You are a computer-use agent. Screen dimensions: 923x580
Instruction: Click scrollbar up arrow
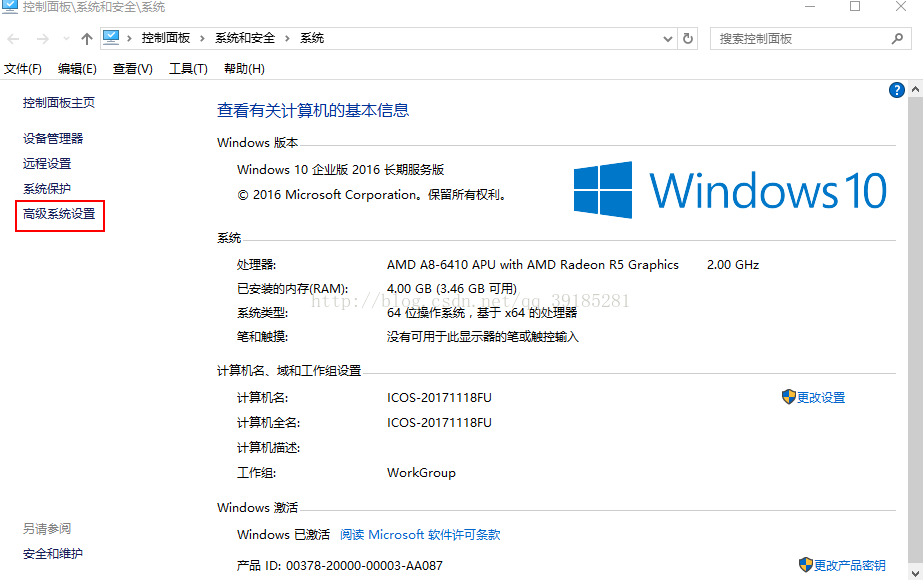pos(915,90)
